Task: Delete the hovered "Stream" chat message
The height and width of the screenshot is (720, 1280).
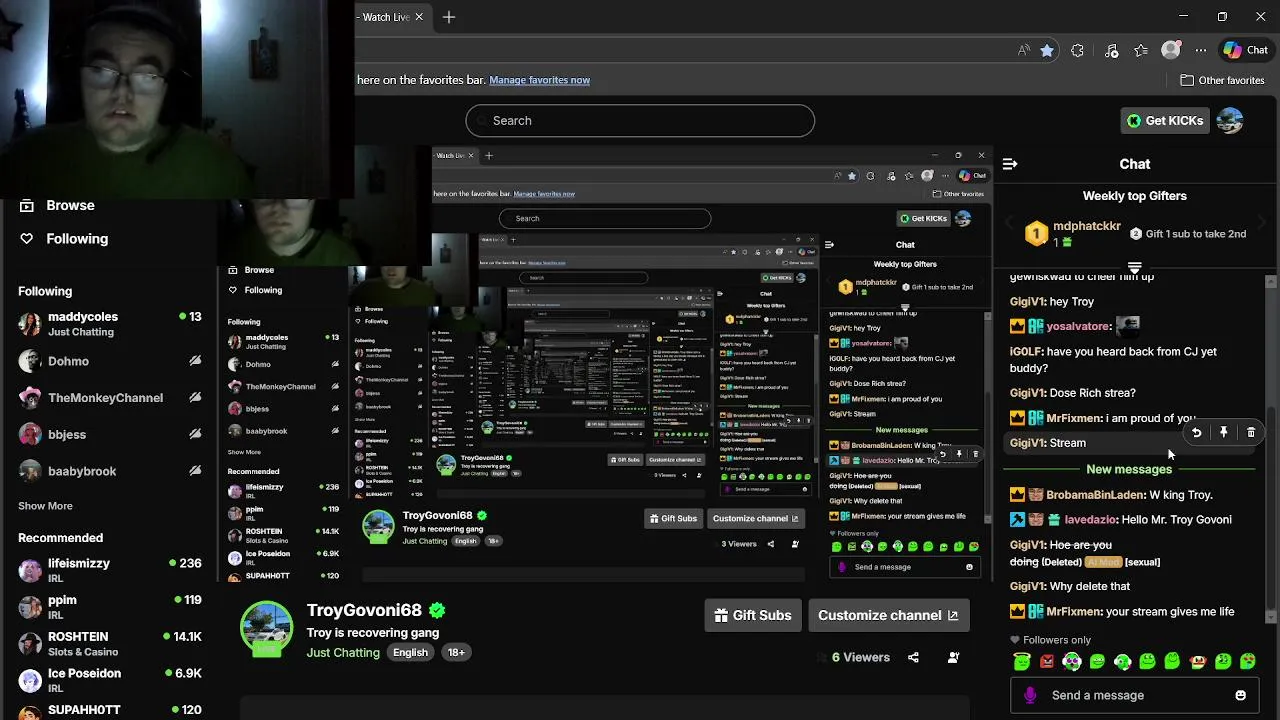Action: 1251,433
